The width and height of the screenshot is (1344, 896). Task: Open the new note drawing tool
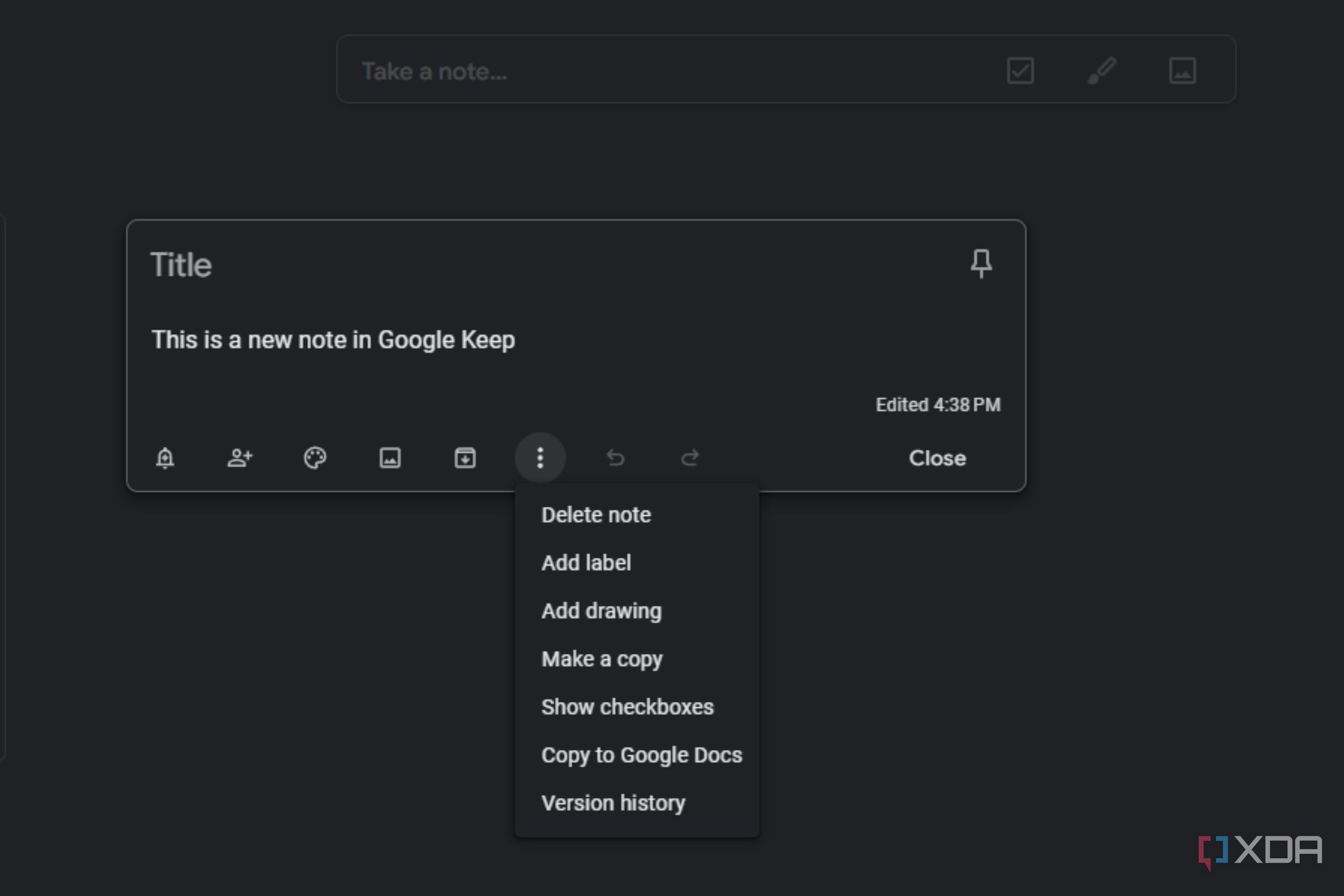1102,70
